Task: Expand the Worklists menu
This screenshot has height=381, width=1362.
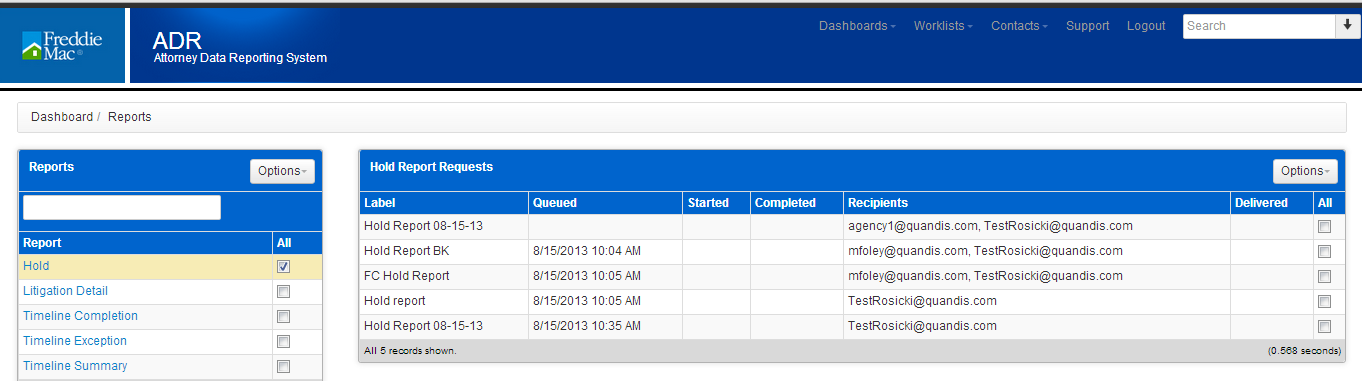Action: 943,26
